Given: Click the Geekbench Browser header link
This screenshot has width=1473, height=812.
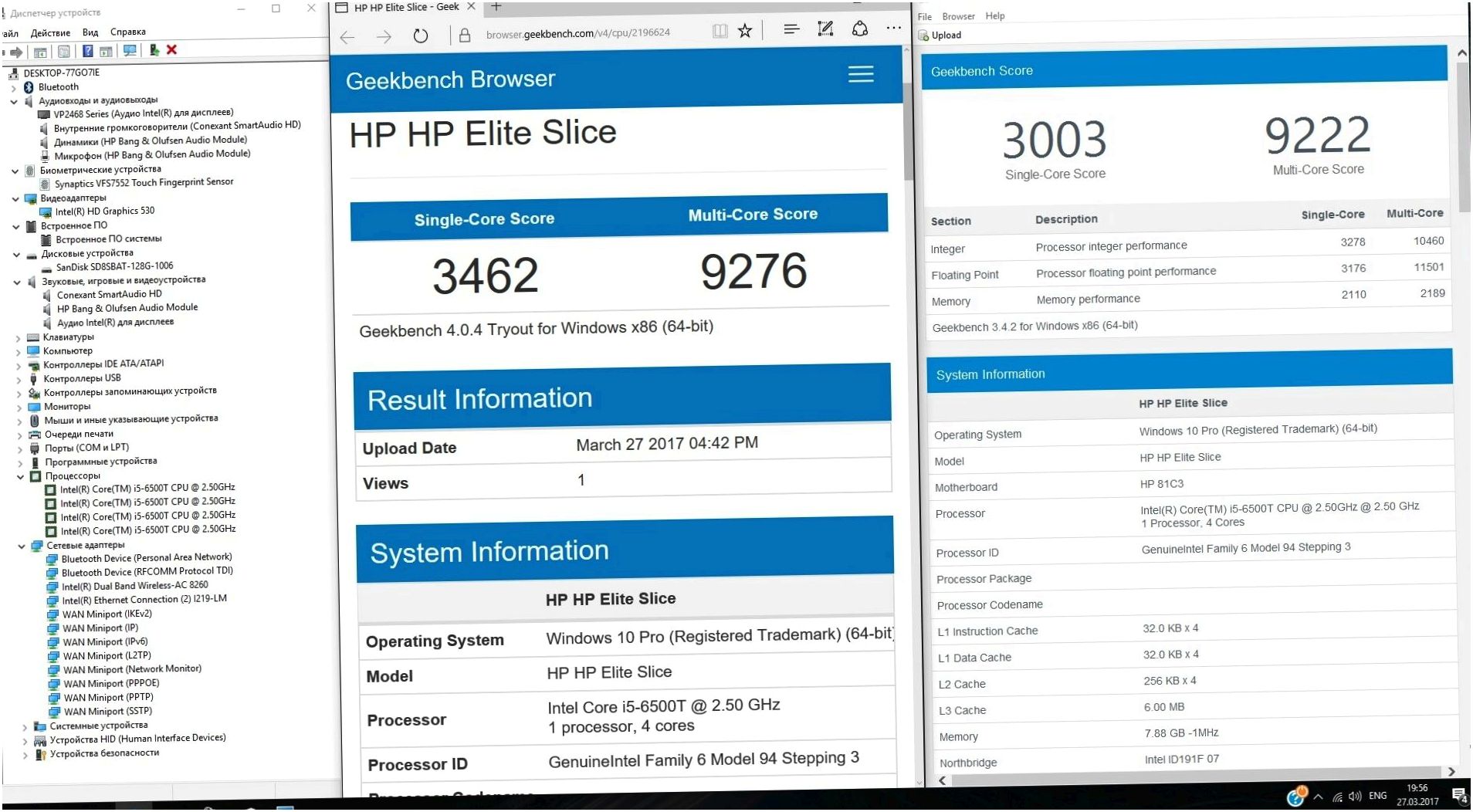Looking at the screenshot, I should click(450, 80).
